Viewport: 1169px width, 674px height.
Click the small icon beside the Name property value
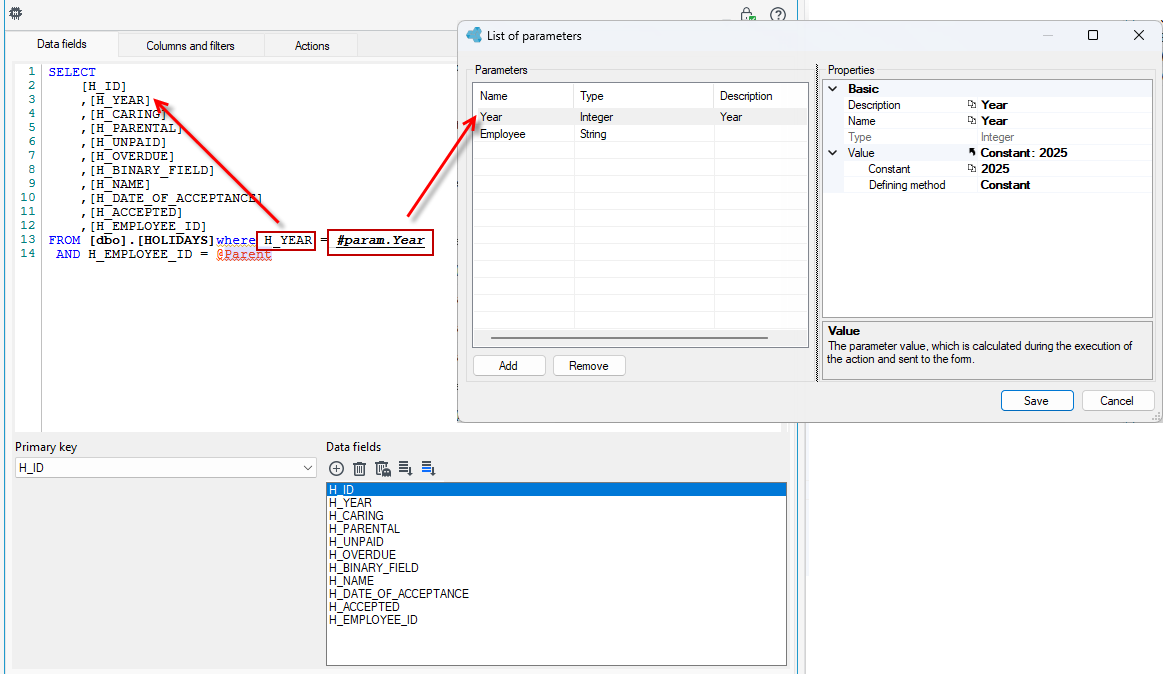coord(971,120)
